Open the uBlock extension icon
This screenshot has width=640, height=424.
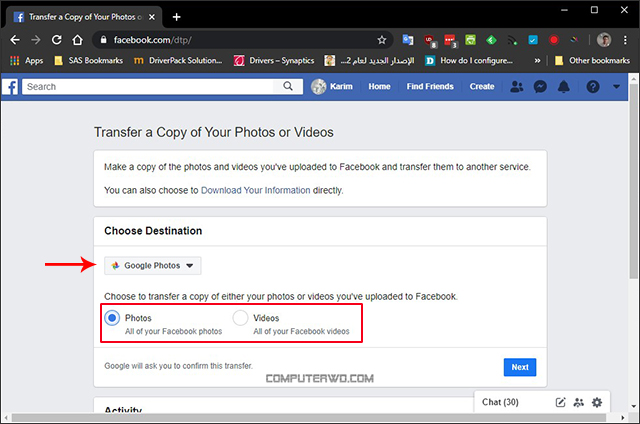click(x=430, y=41)
